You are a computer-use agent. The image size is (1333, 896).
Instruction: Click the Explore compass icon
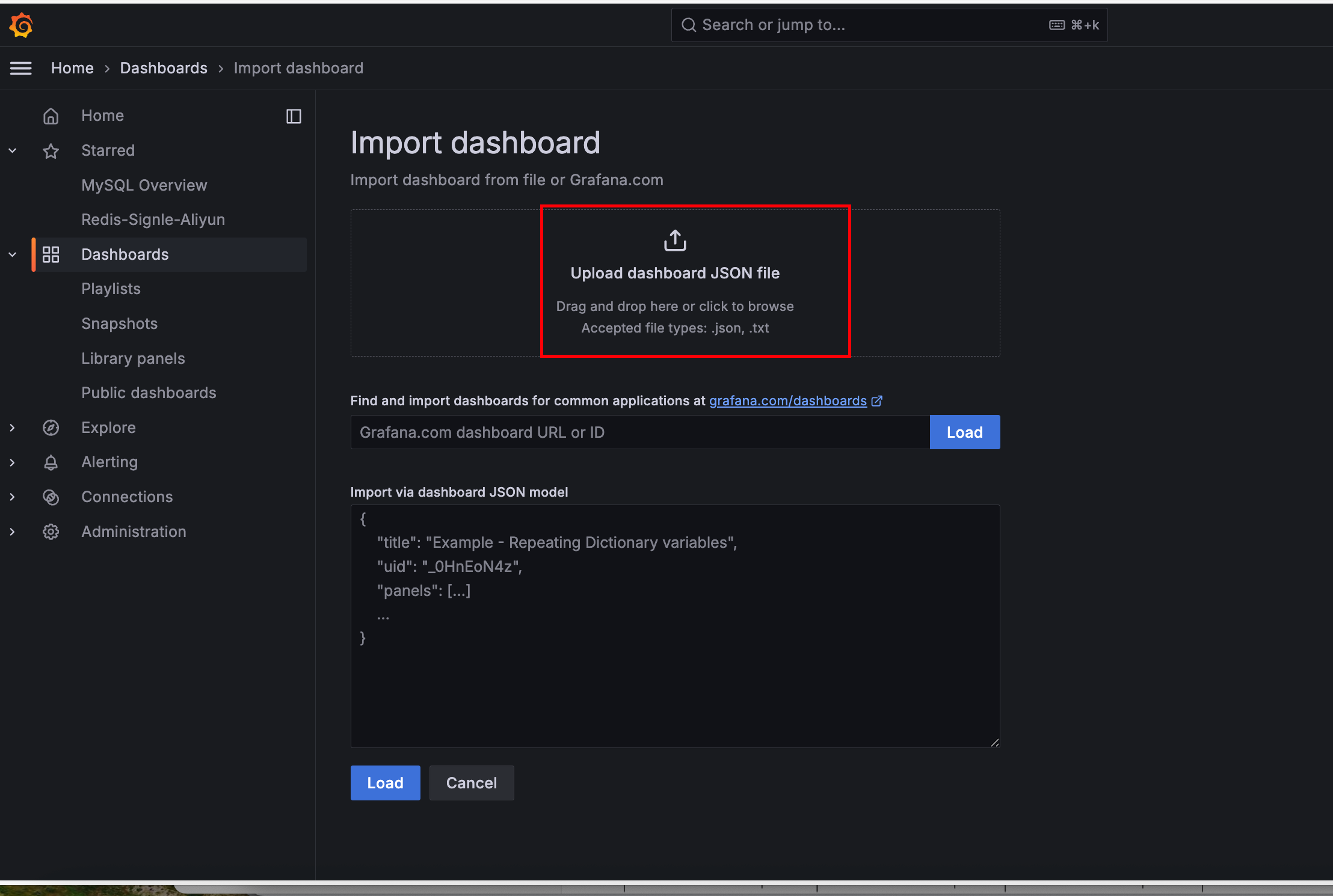[51, 428]
